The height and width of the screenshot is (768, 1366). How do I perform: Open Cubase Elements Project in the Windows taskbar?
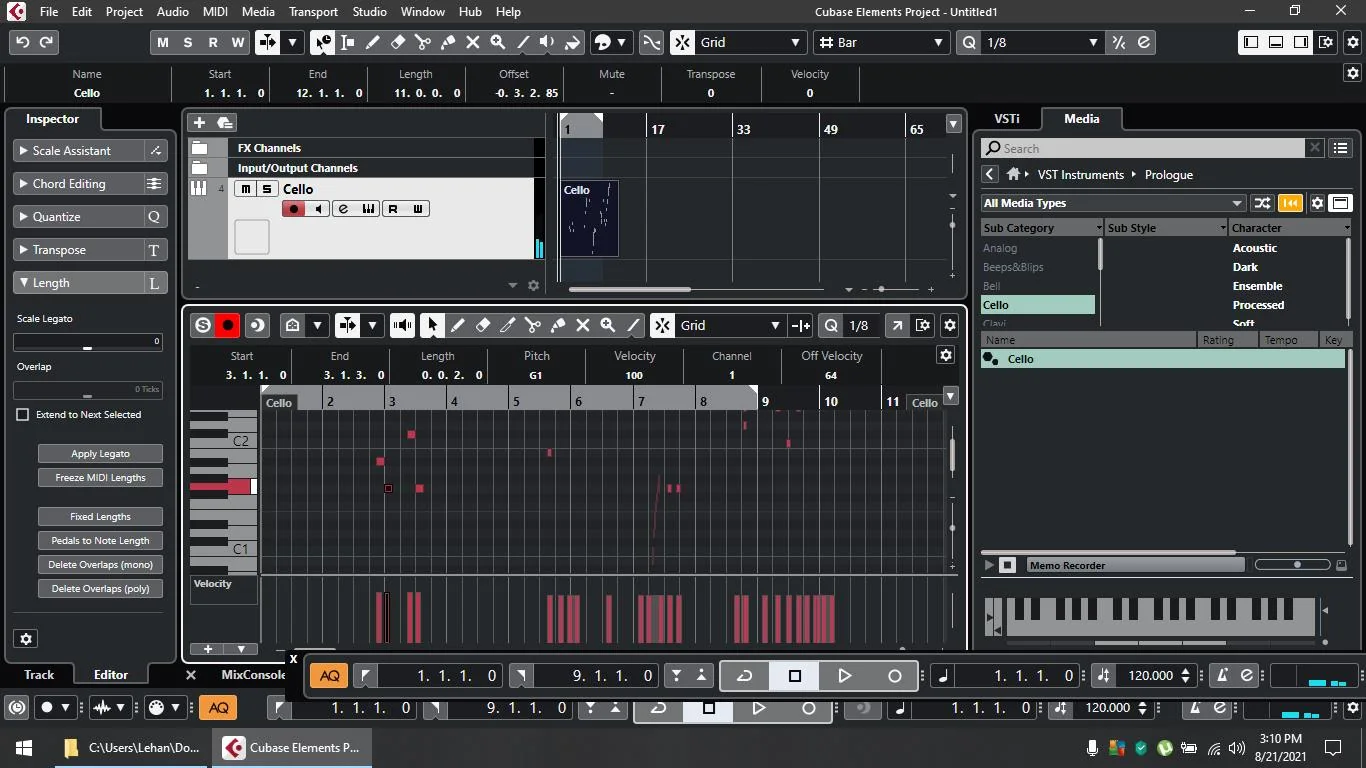pos(293,747)
